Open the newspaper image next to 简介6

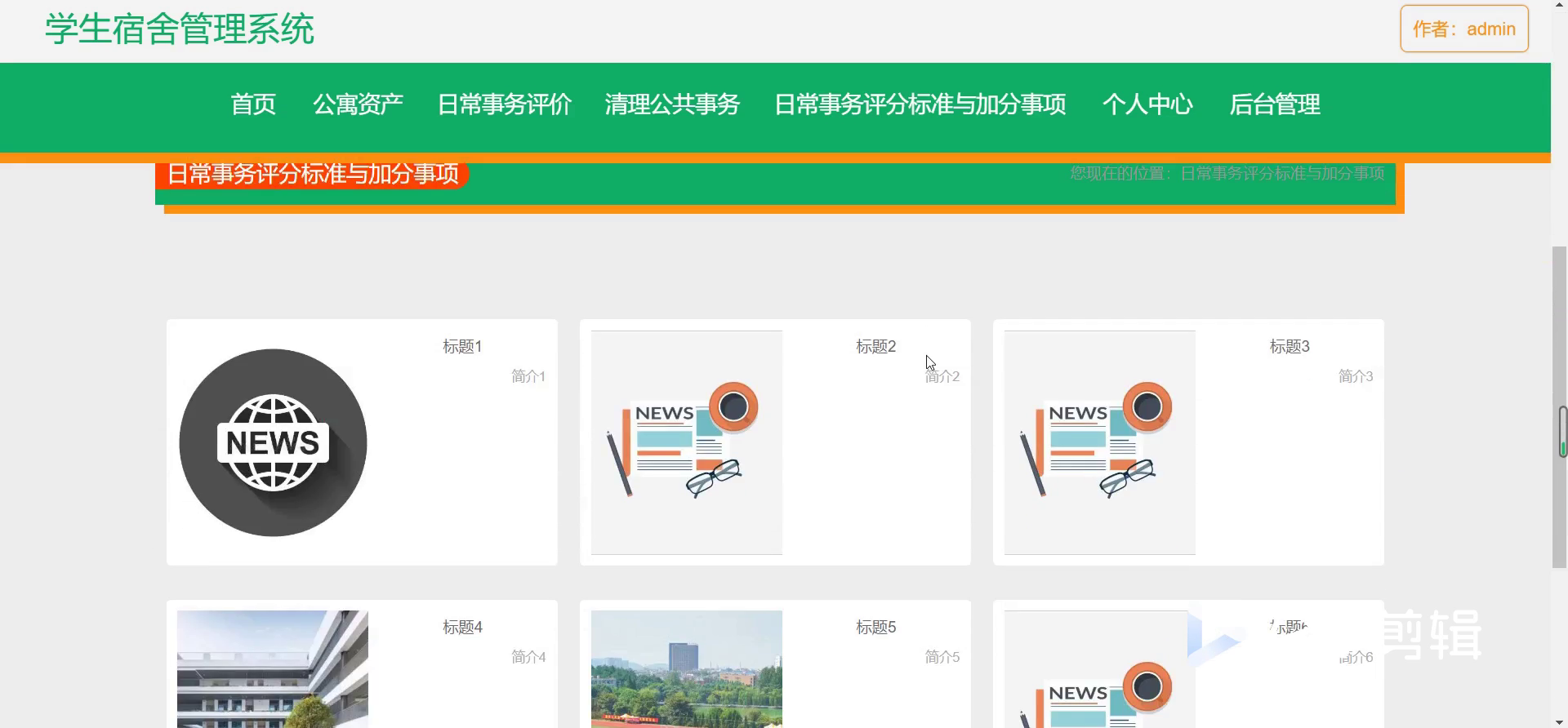point(1100,669)
